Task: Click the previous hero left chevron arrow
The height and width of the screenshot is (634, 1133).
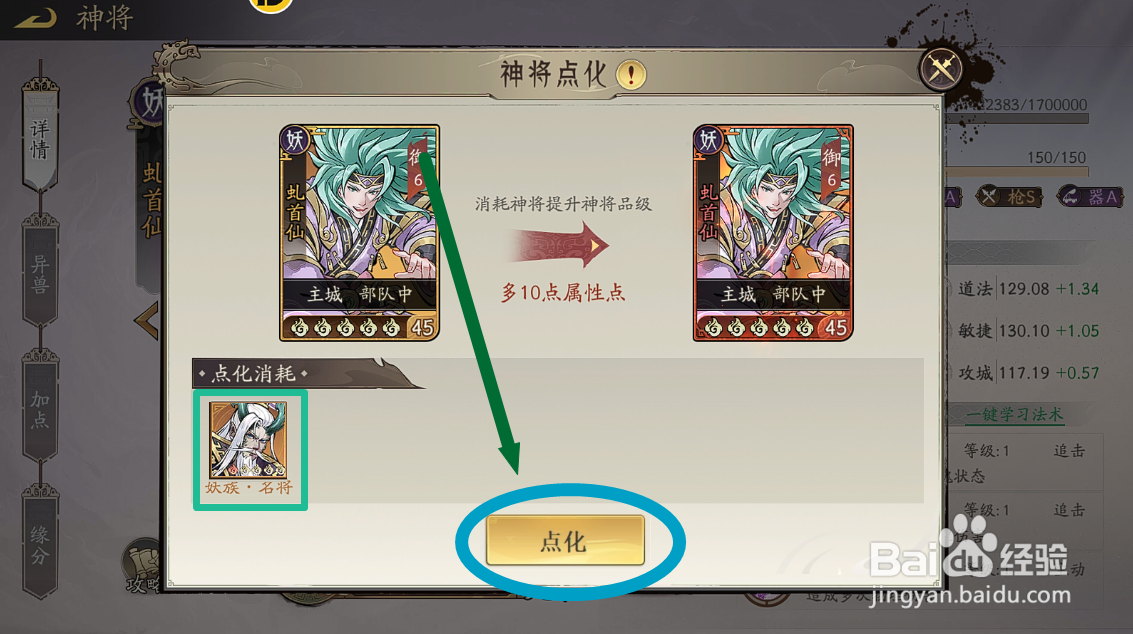Action: coord(147,321)
